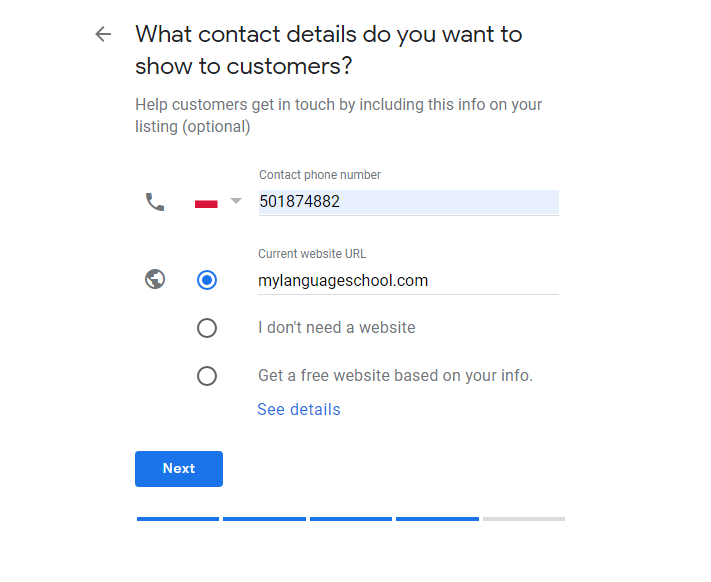This screenshot has width=711, height=582.
Task: Click the Contact phone number field
Action: pos(409,202)
